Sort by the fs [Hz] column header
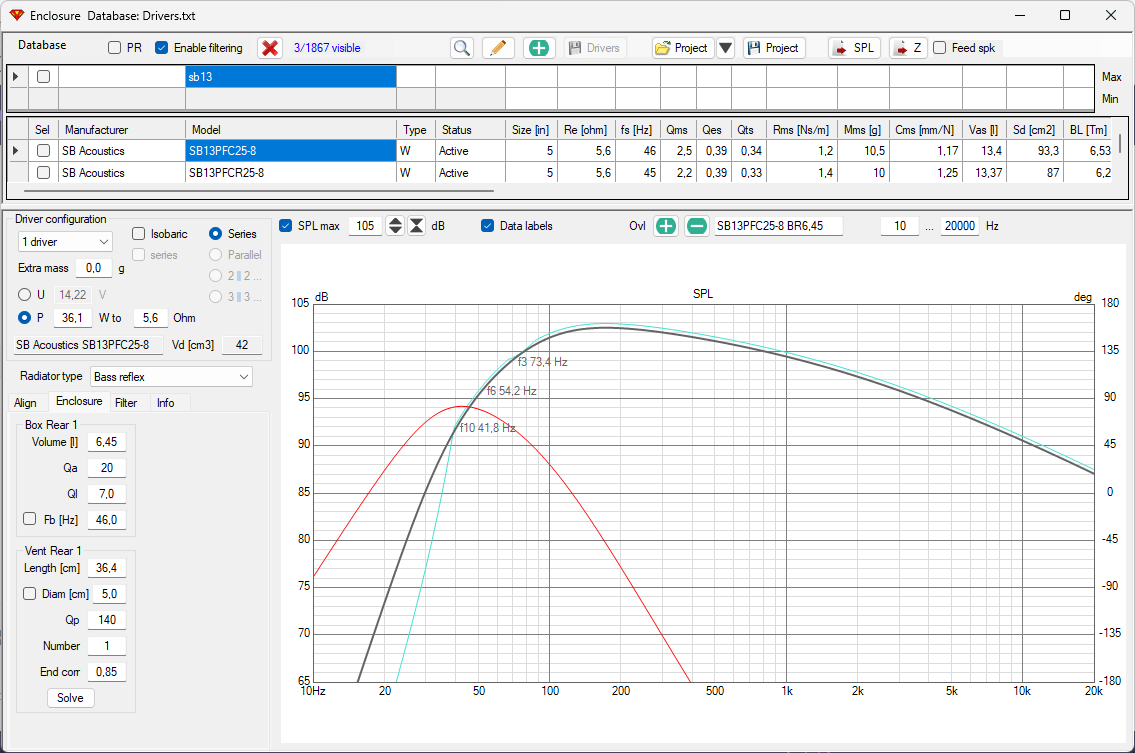 (638, 130)
